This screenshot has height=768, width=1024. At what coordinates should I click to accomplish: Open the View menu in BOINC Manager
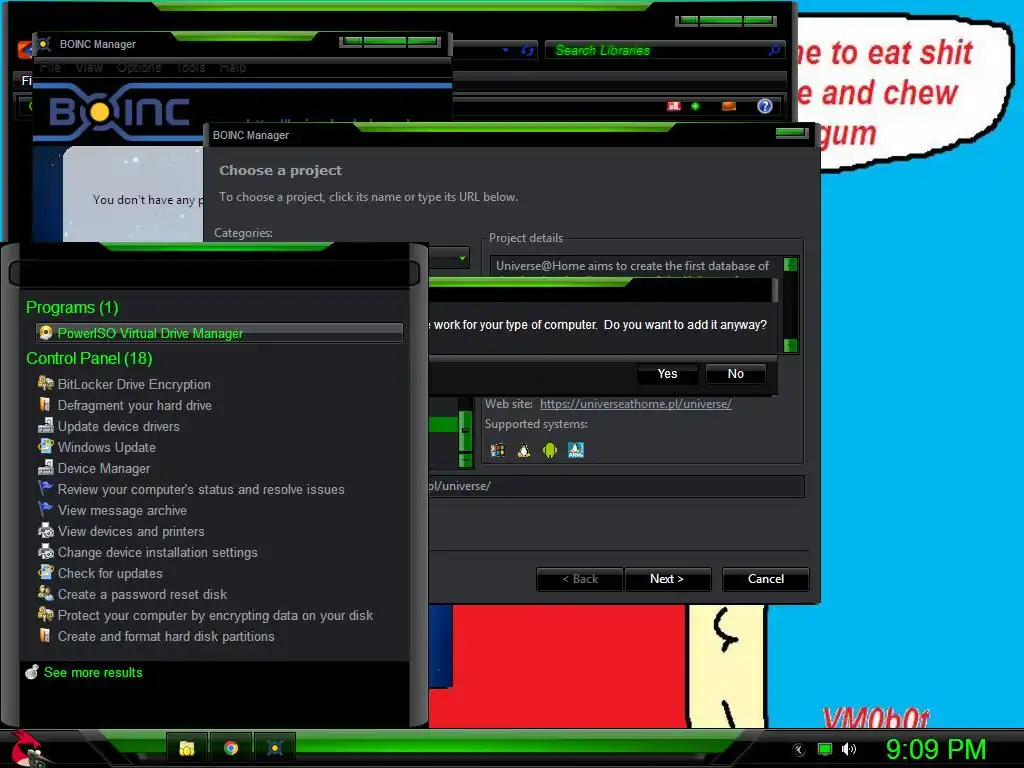tap(89, 67)
